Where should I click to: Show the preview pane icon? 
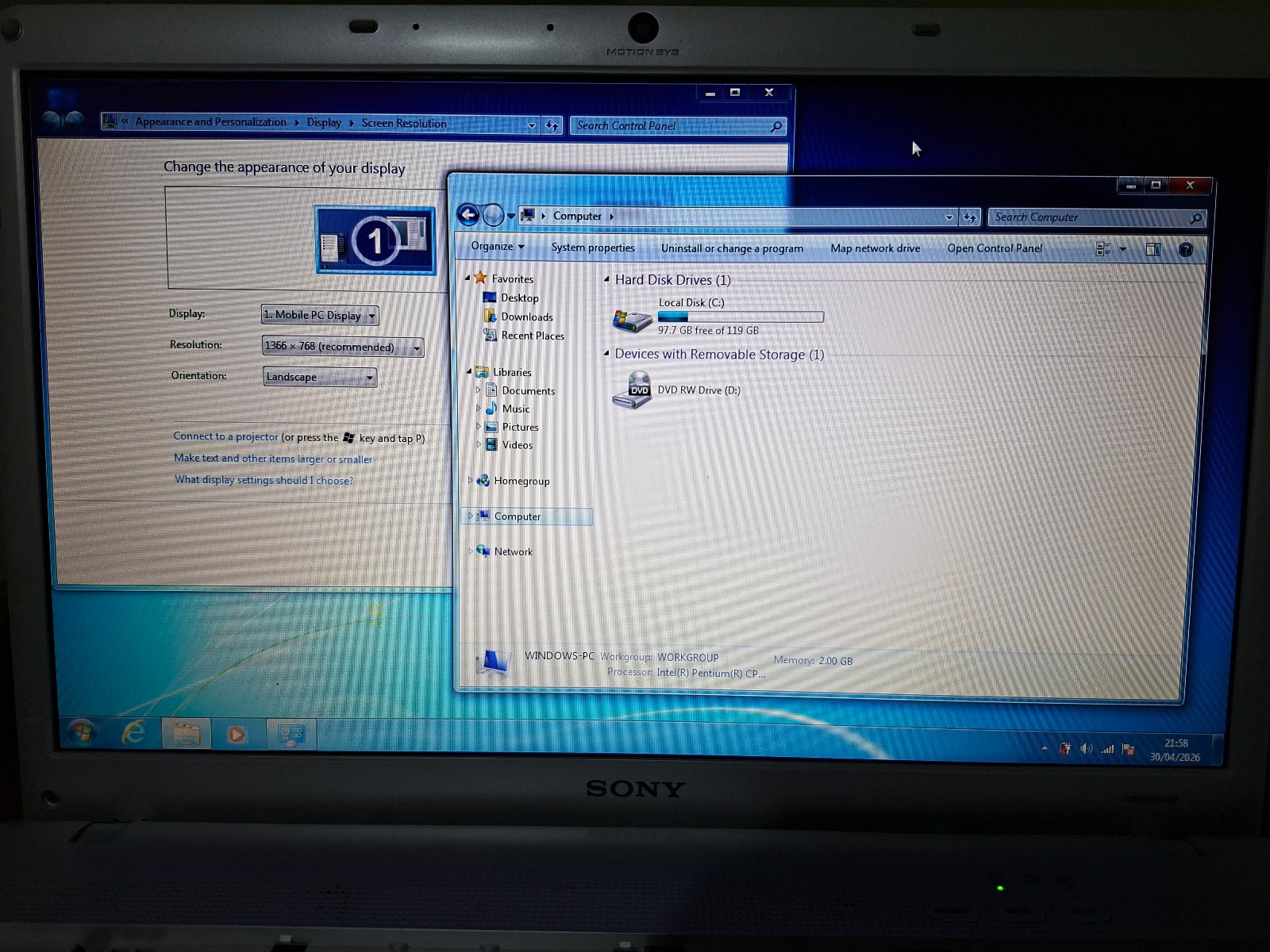(x=1153, y=250)
